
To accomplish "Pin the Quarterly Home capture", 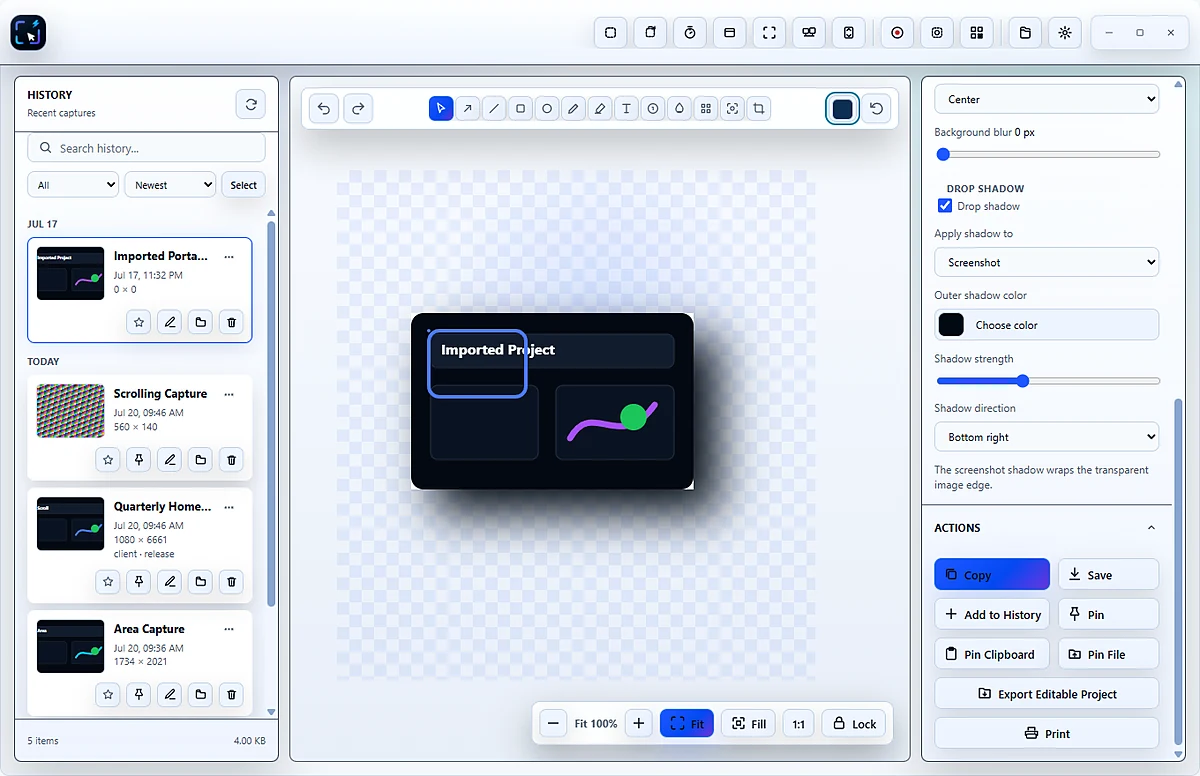I will tap(139, 581).
